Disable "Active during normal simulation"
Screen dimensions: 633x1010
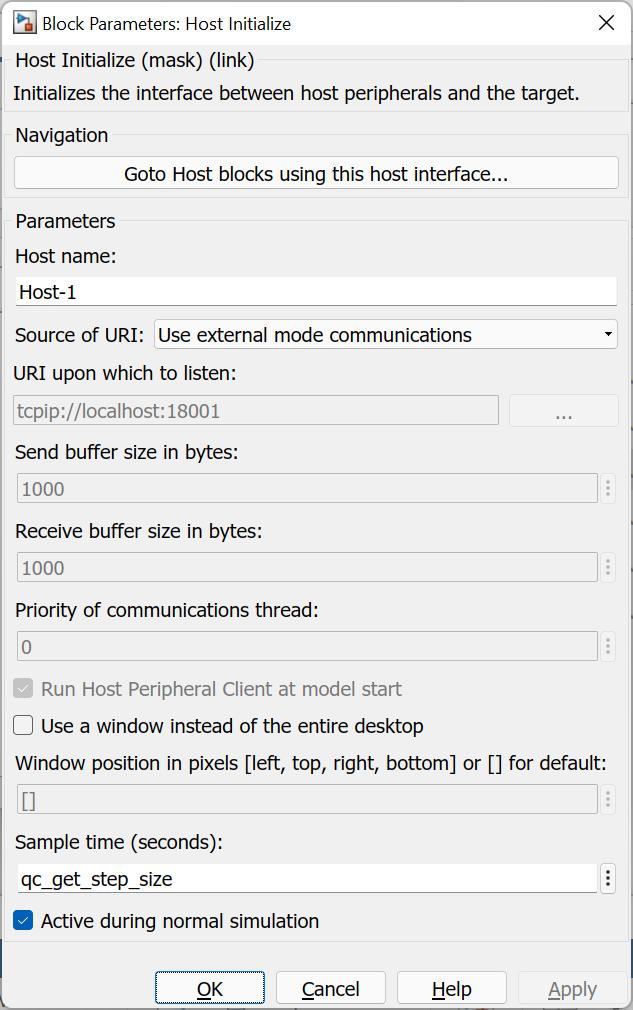tap(22, 921)
